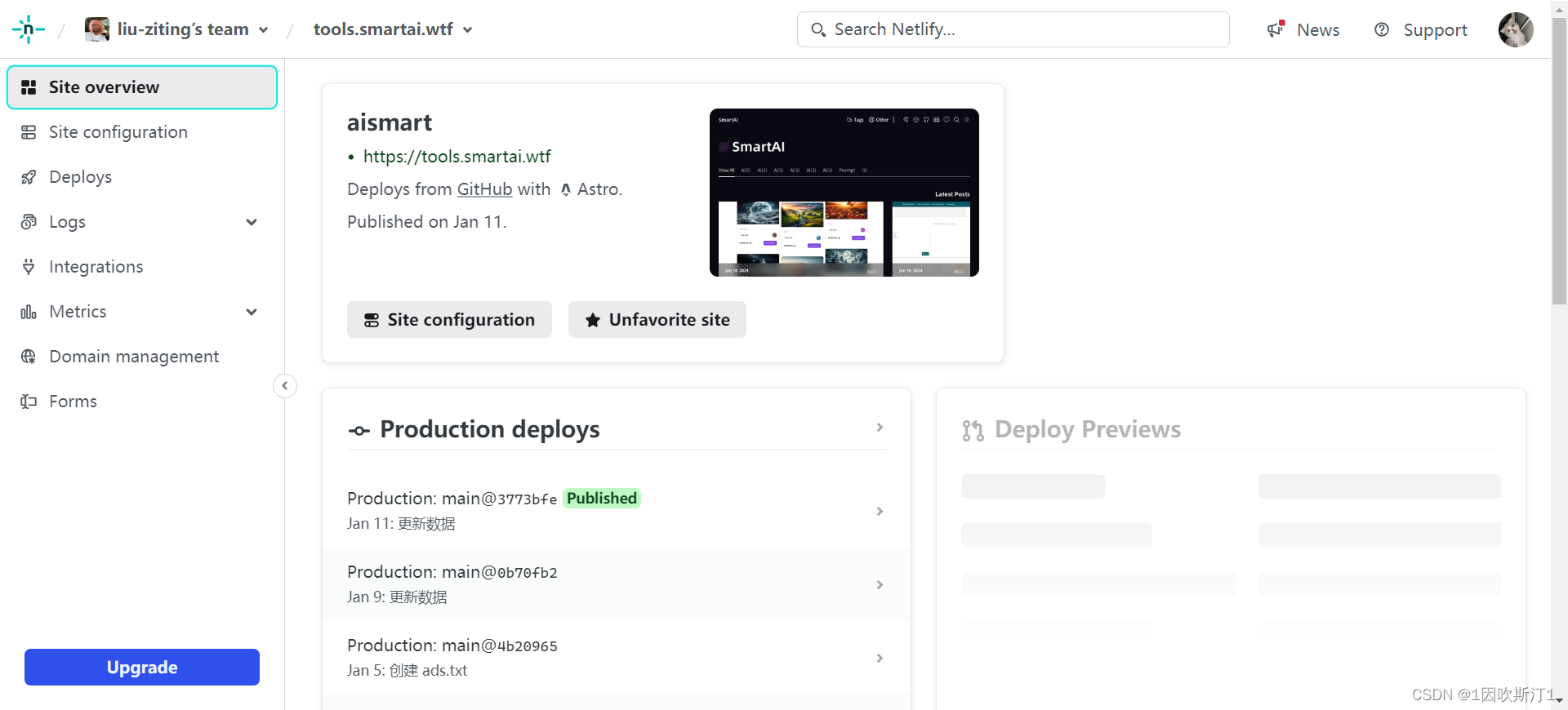Image resolution: width=1568 pixels, height=710 pixels.
Task: Open the main@4b20965 production deploy
Action: point(617,658)
